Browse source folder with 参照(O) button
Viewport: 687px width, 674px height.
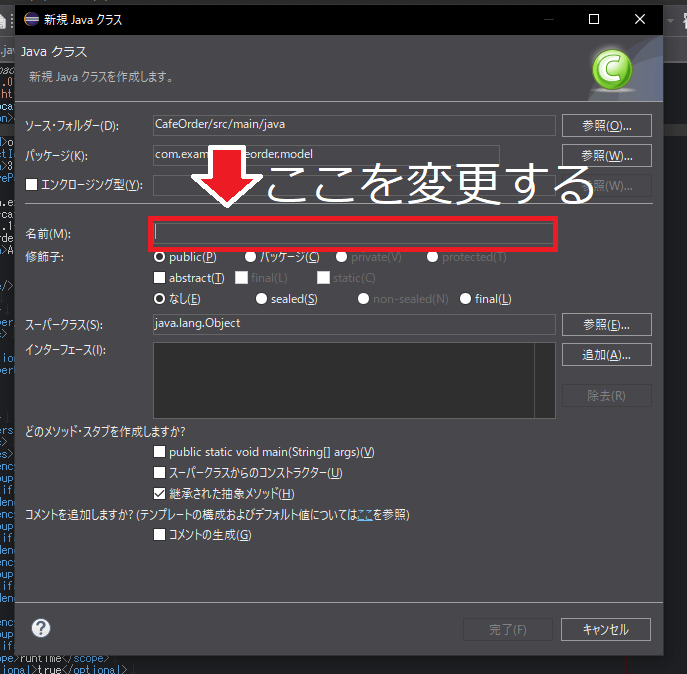tap(606, 126)
